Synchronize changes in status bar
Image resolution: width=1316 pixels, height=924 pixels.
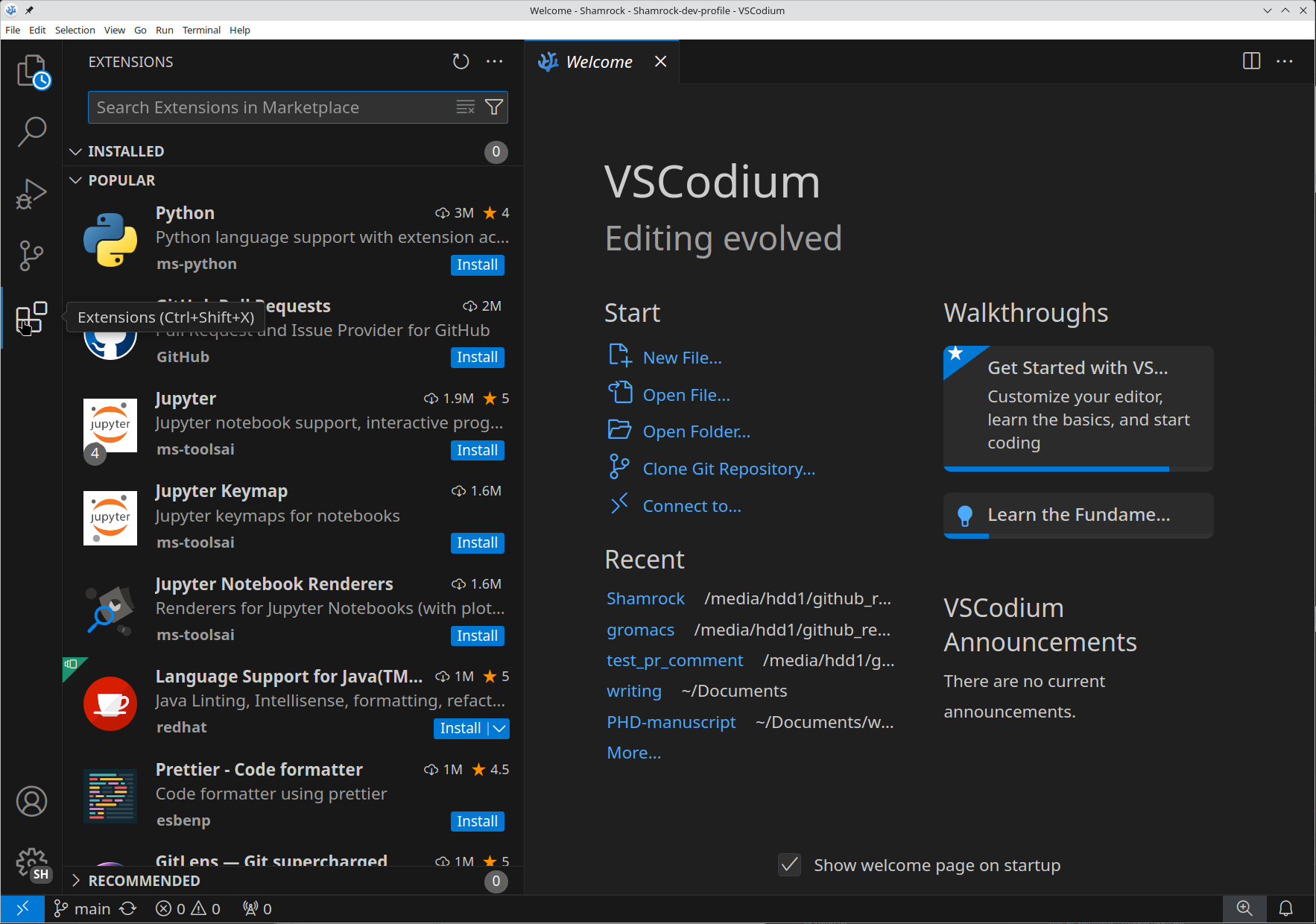click(x=128, y=908)
